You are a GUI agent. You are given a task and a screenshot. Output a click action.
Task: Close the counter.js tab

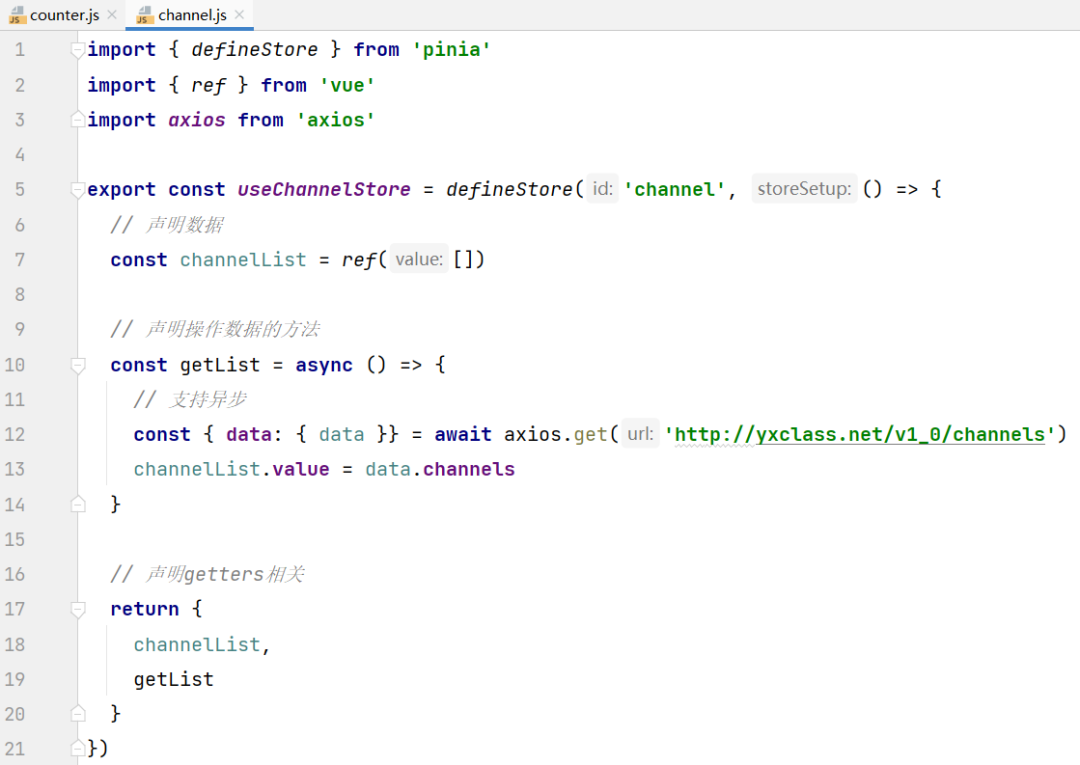[x=112, y=15]
